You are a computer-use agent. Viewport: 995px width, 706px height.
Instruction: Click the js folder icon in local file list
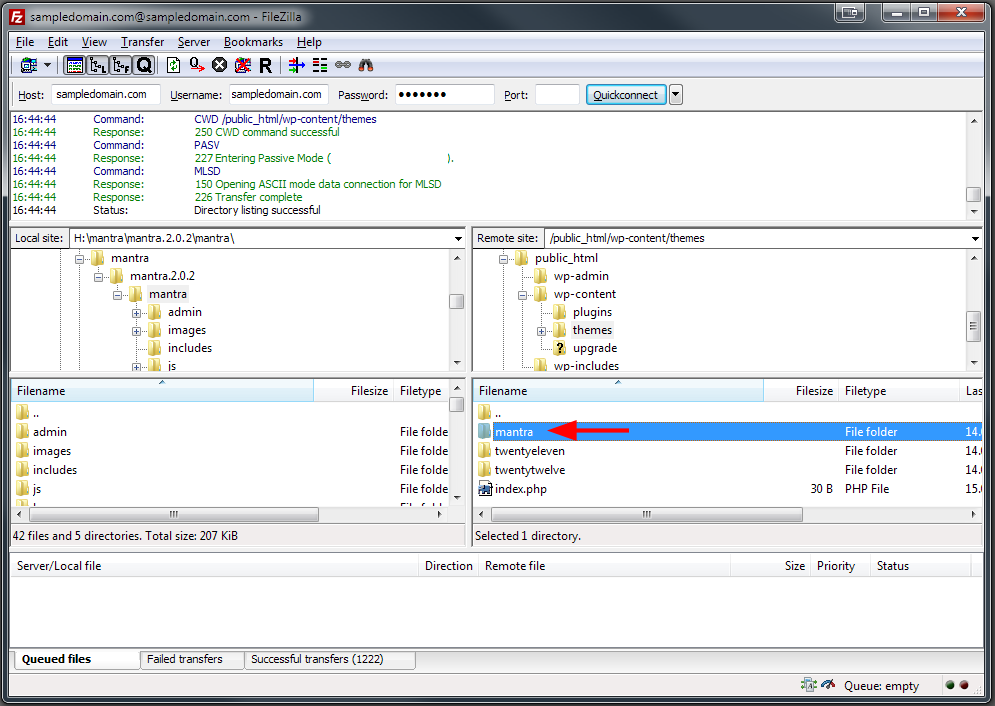(x=23, y=488)
